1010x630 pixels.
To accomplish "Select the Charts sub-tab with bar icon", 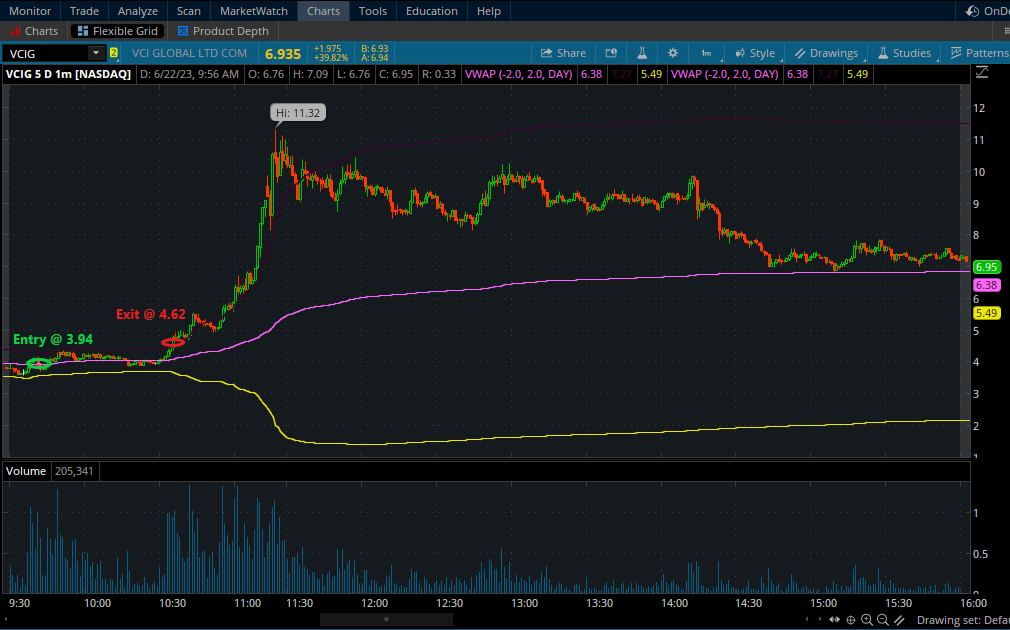I will [x=34, y=31].
